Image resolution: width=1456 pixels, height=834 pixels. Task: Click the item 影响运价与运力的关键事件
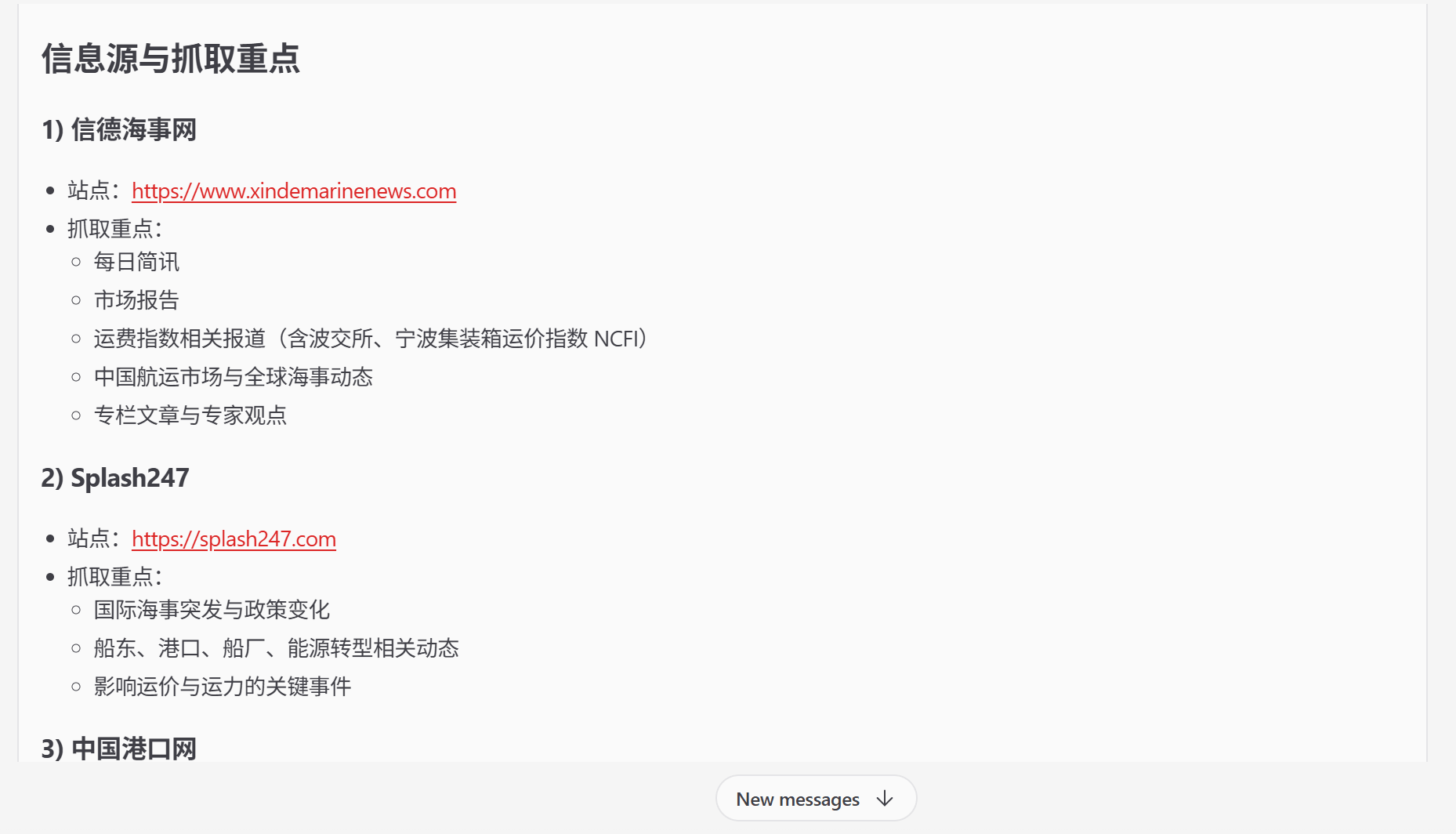(x=223, y=686)
